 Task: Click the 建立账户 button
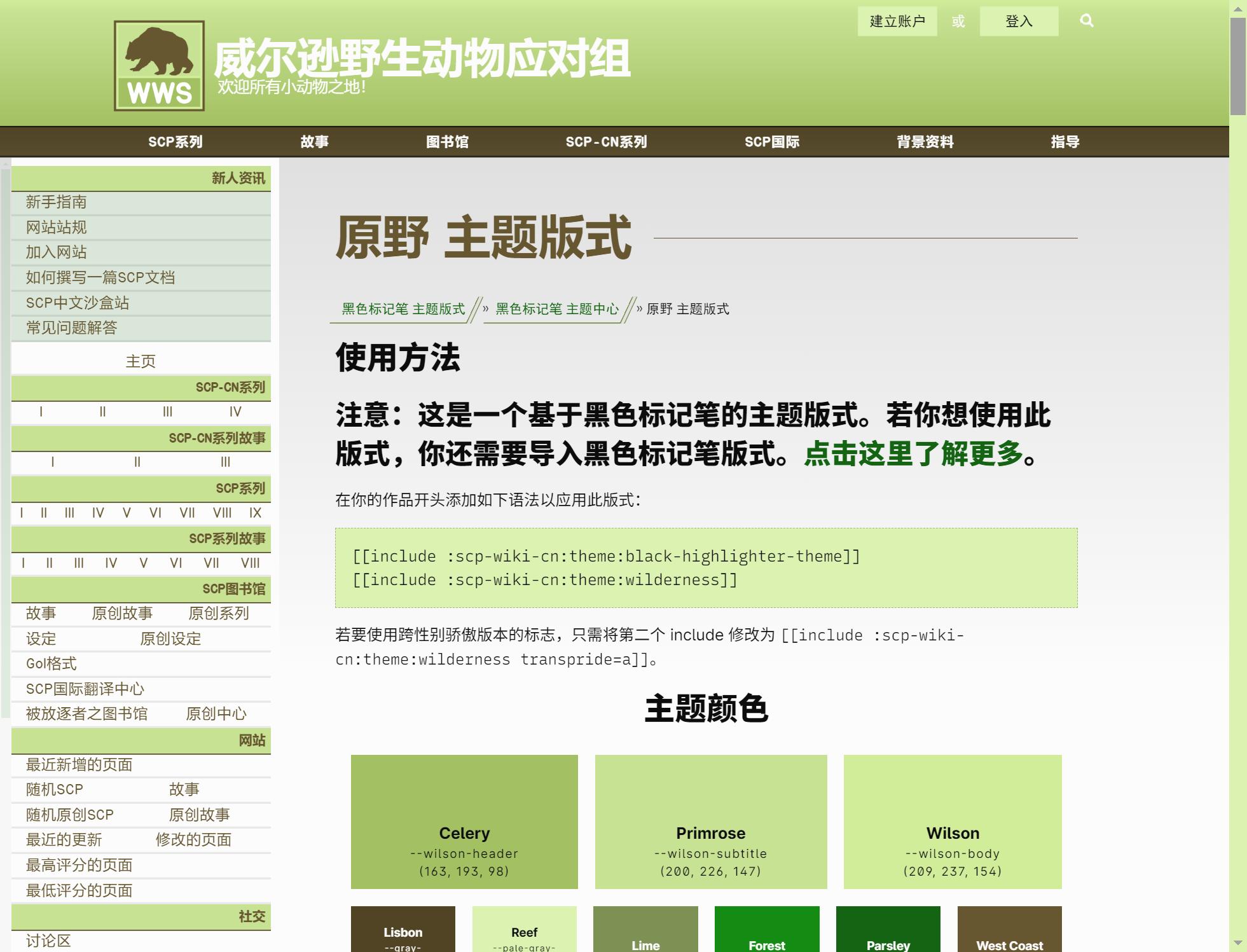897,22
